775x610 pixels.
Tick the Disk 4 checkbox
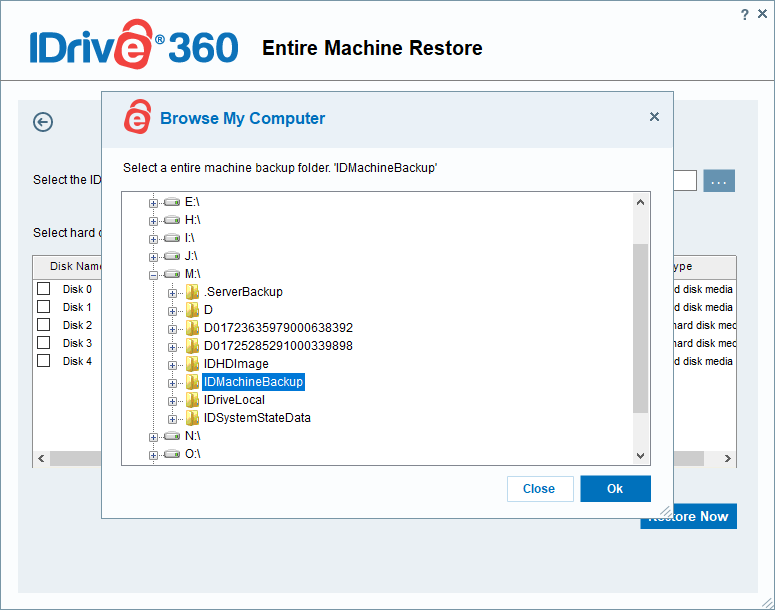(44, 361)
